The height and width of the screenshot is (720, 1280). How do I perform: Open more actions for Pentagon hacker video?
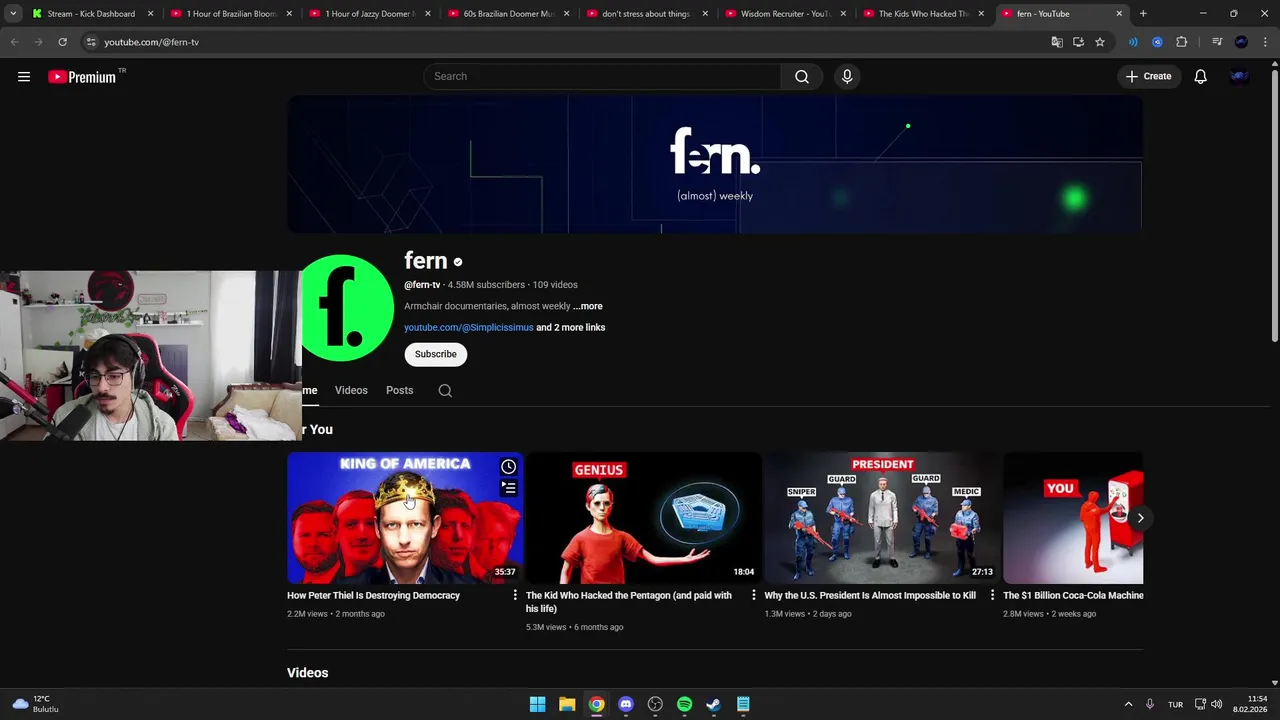(x=754, y=595)
